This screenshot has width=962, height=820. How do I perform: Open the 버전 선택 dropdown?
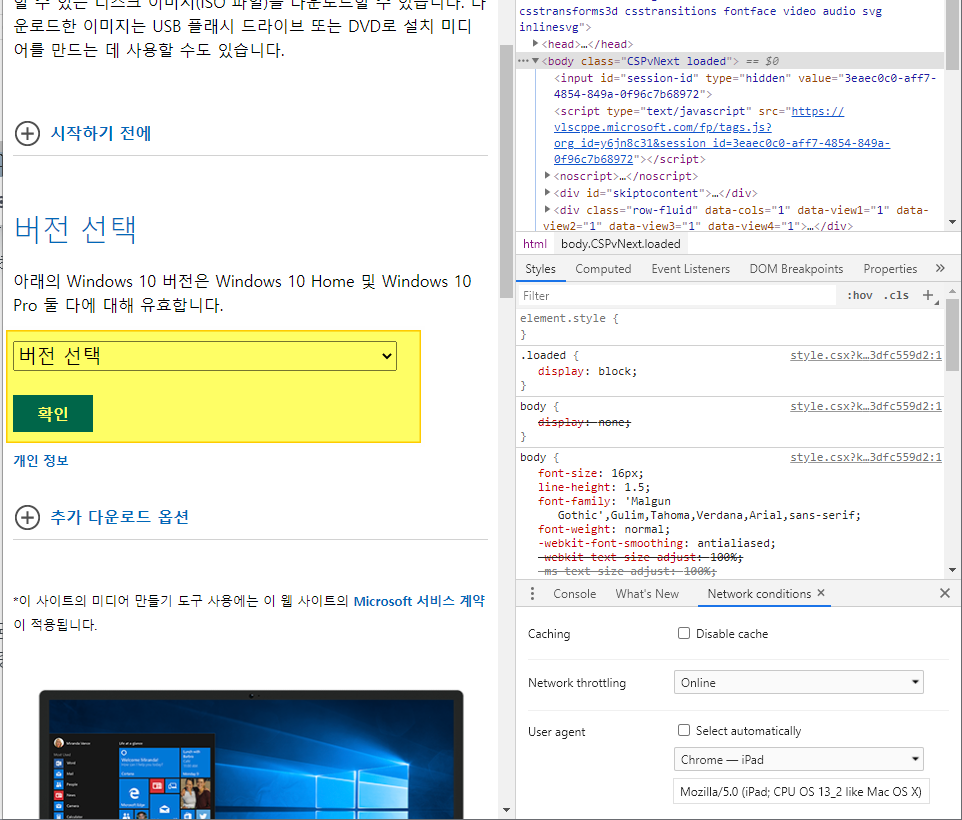point(205,356)
